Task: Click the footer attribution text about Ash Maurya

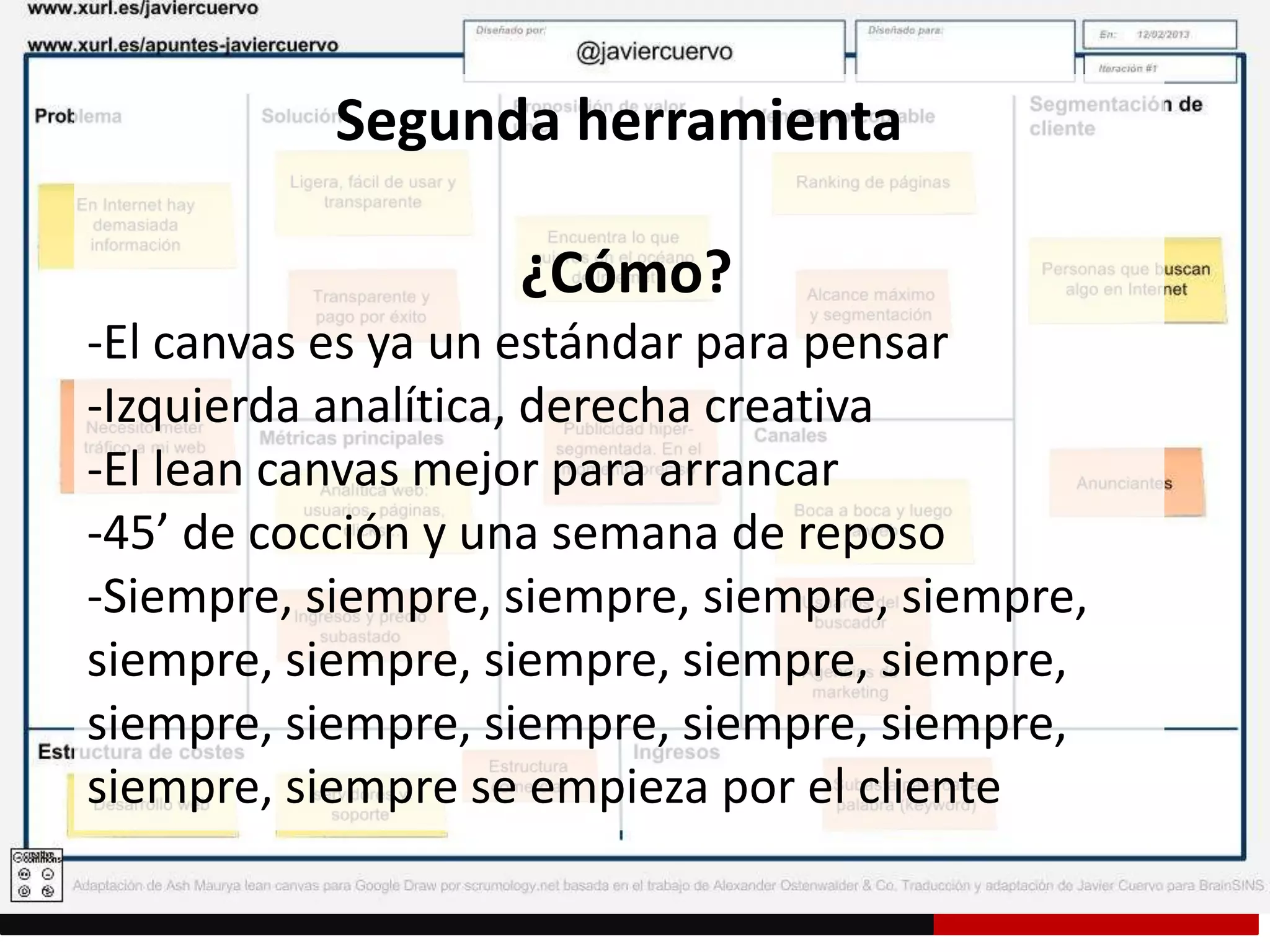Action: pos(668,885)
